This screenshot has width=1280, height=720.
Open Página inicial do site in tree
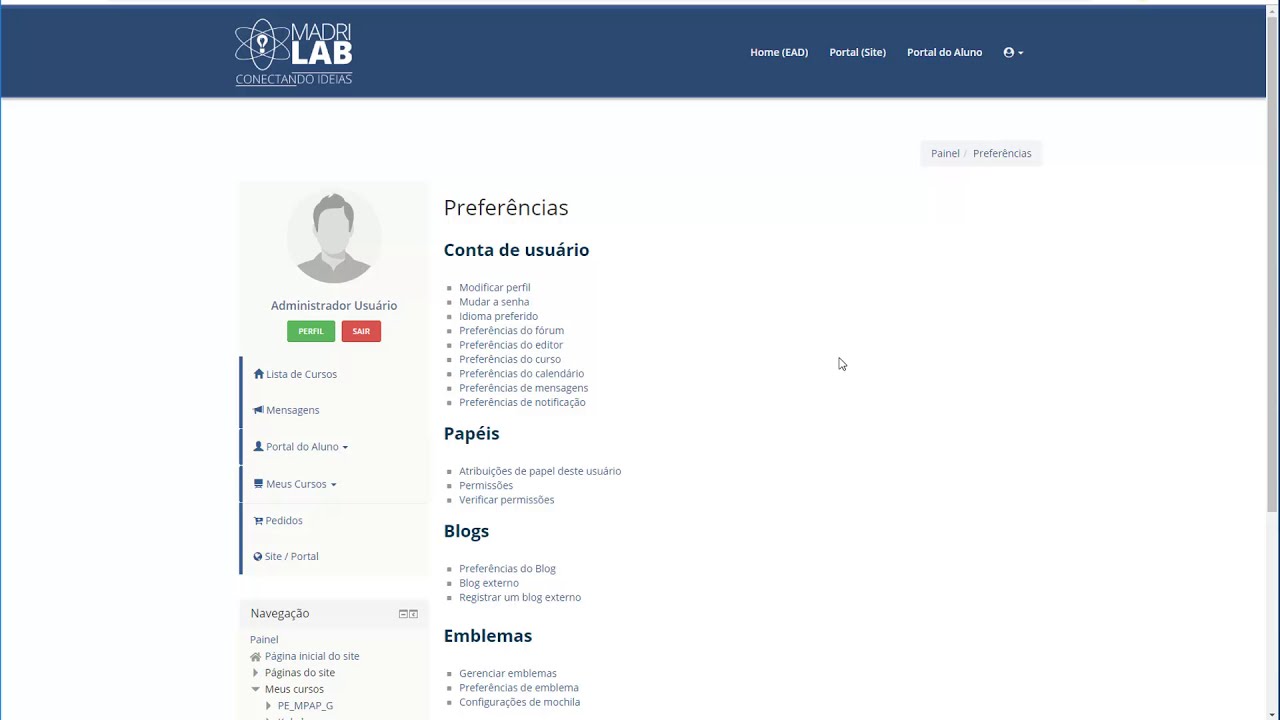coord(312,657)
